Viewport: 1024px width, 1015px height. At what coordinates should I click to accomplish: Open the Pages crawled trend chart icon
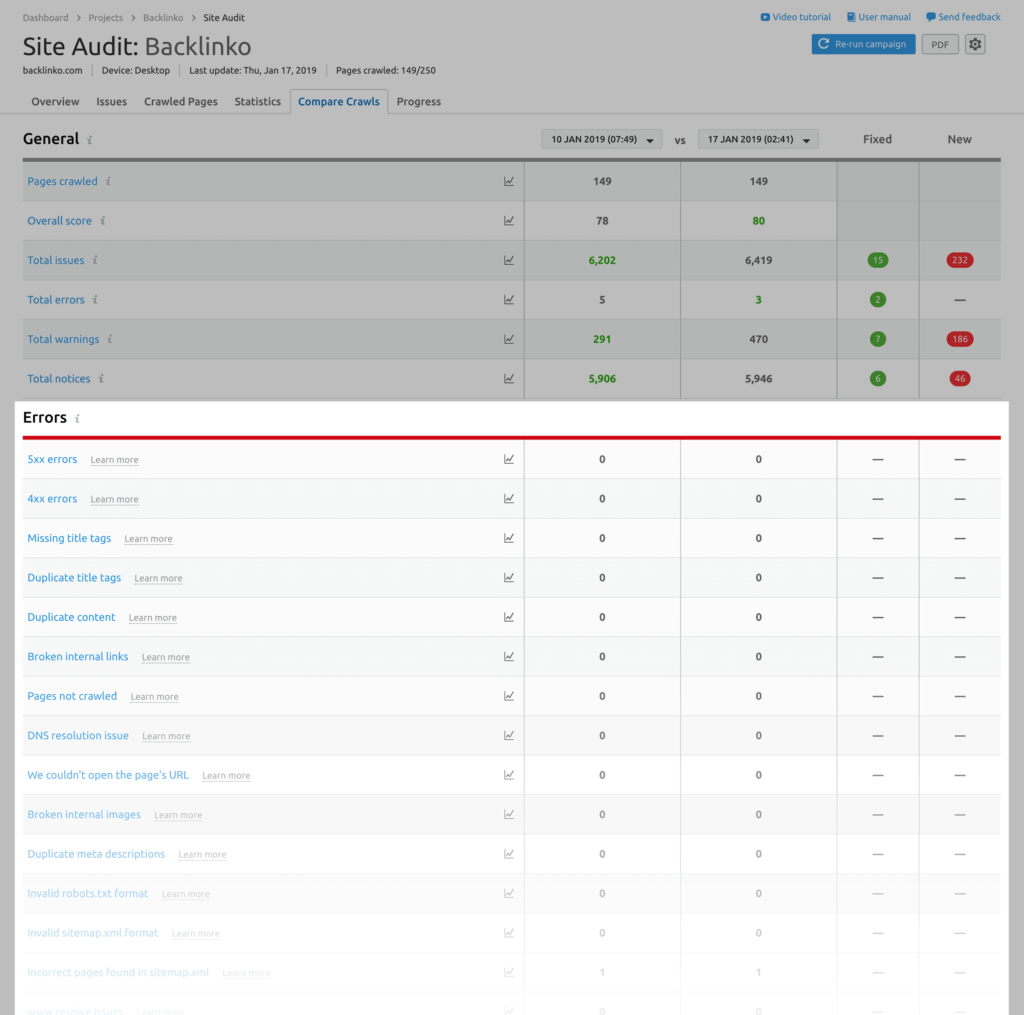point(509,181)
